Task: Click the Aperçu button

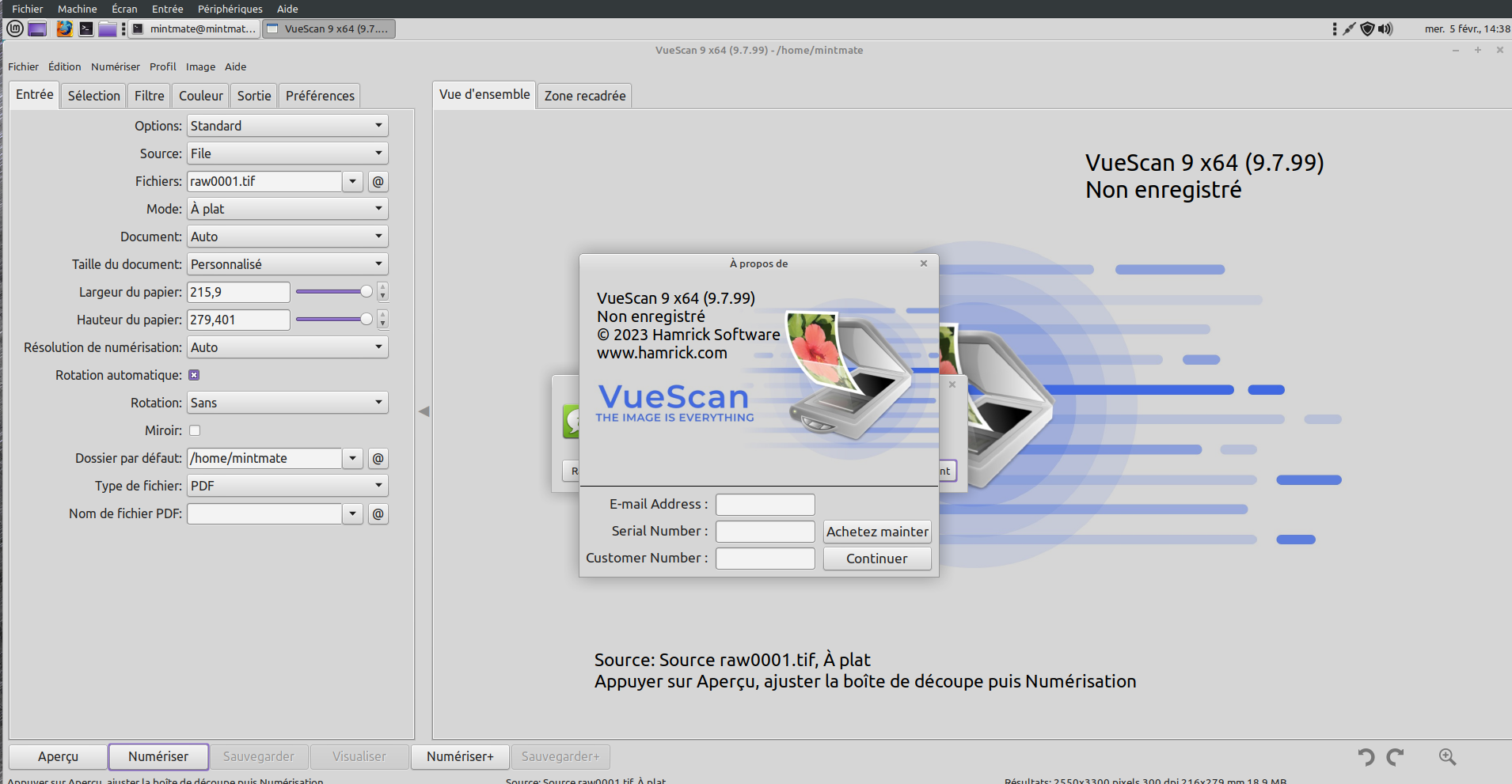Action: tap(58, 756)
